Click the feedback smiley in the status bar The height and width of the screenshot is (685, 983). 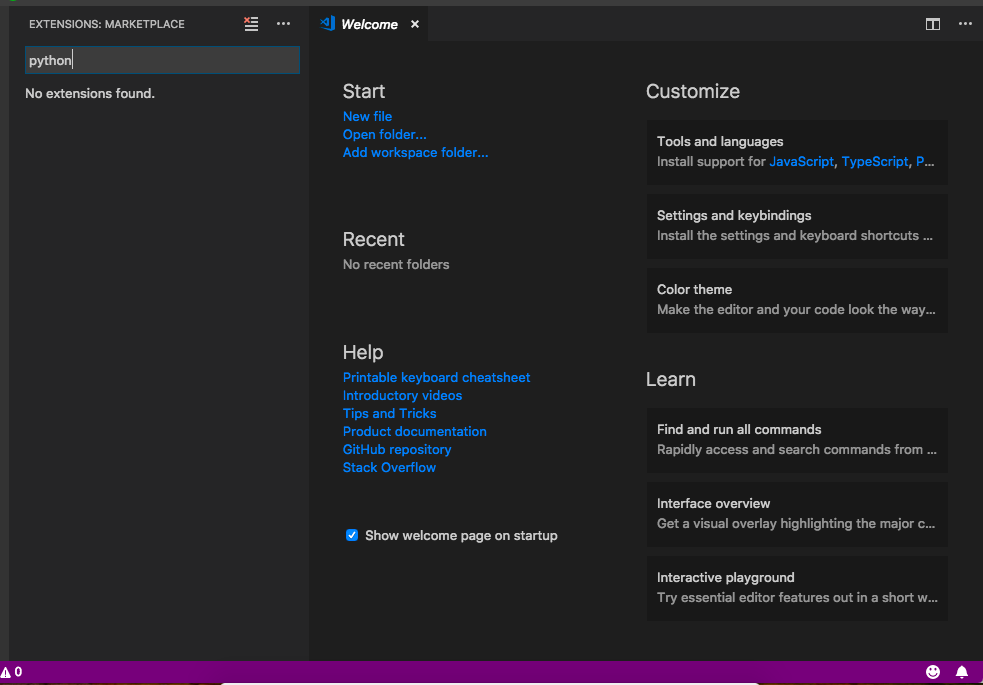tap(933, 671)
